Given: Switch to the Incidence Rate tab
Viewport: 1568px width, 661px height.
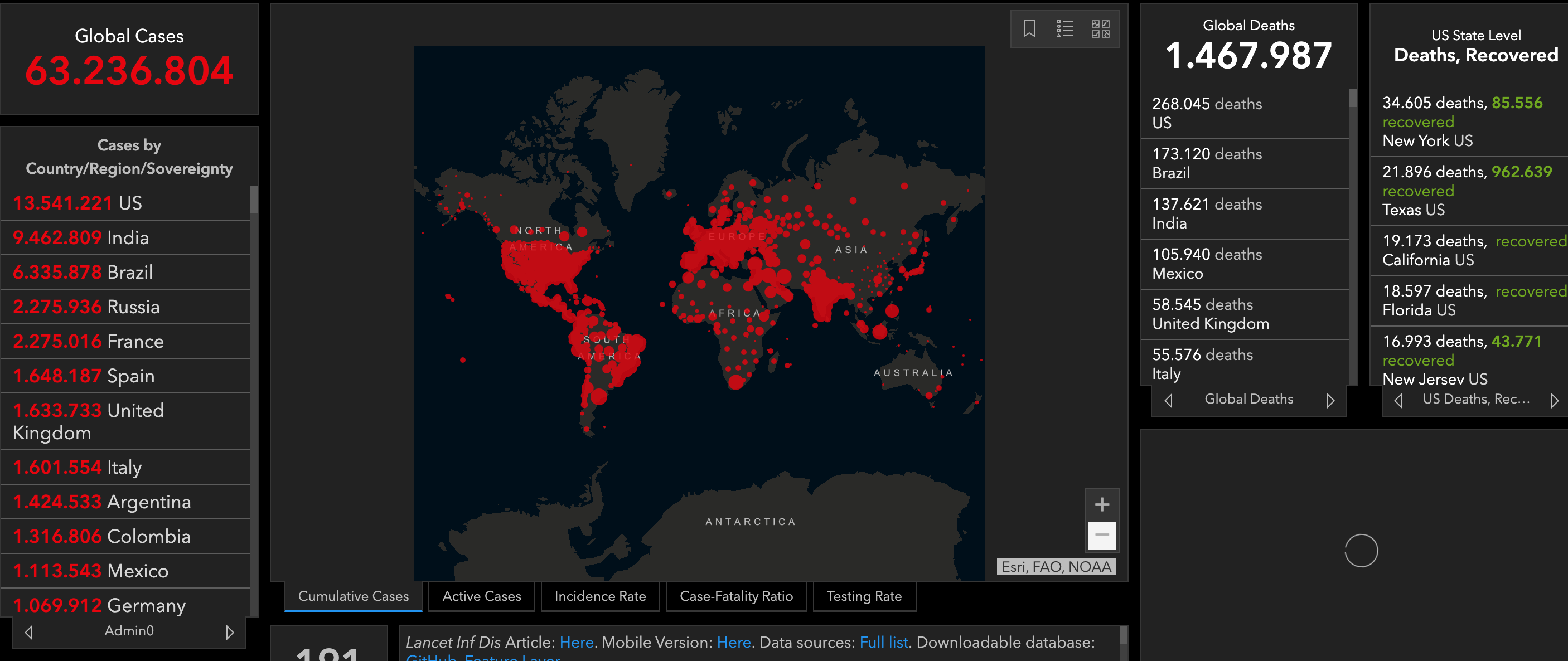Looking at the screenshot, I should (x=599, y=596).
